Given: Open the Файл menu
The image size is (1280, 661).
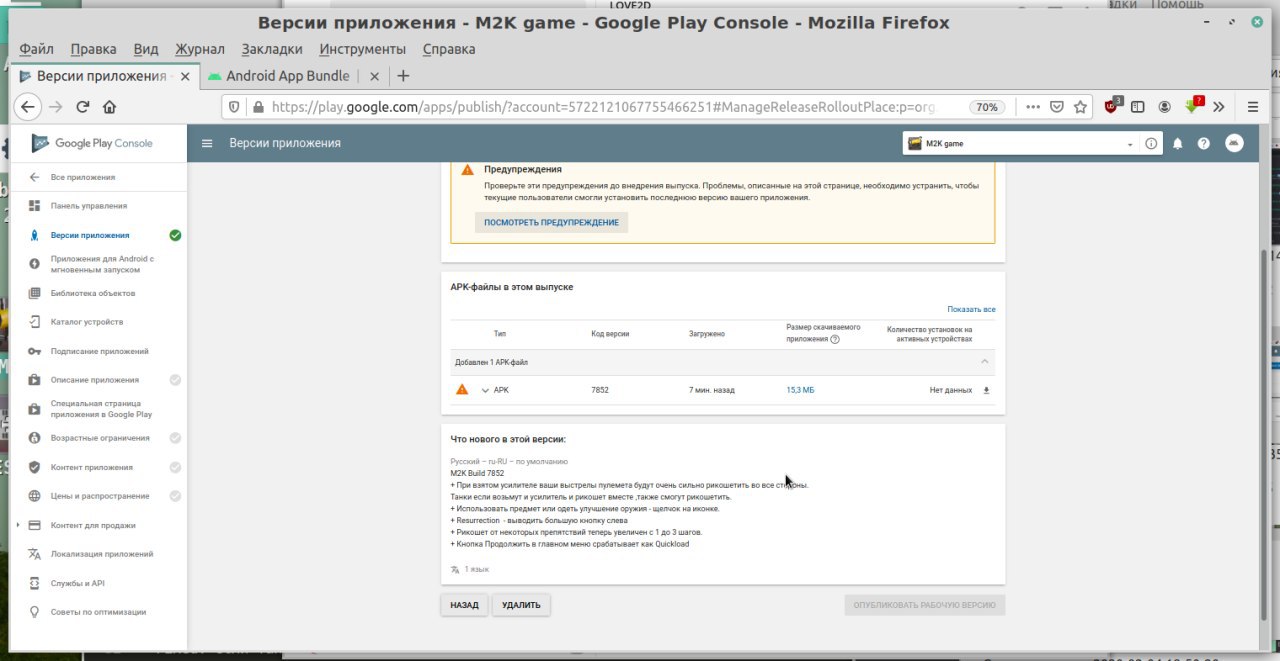Looking at the screenshot, I should 36,49.
